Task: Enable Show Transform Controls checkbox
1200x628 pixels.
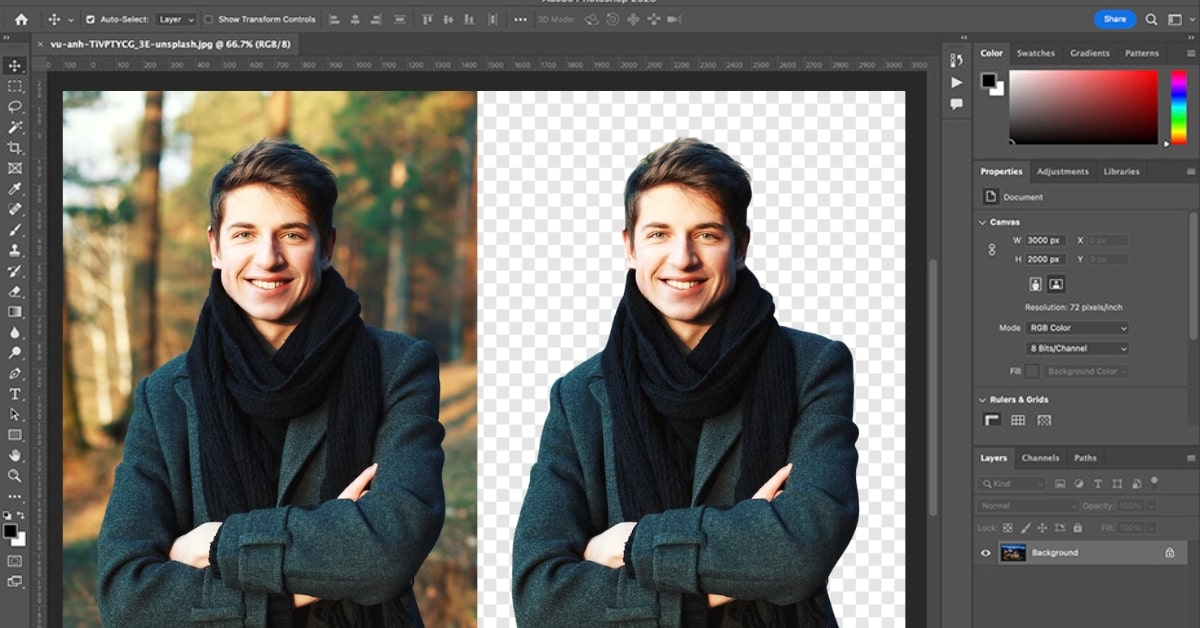Action: coord(208,19)
